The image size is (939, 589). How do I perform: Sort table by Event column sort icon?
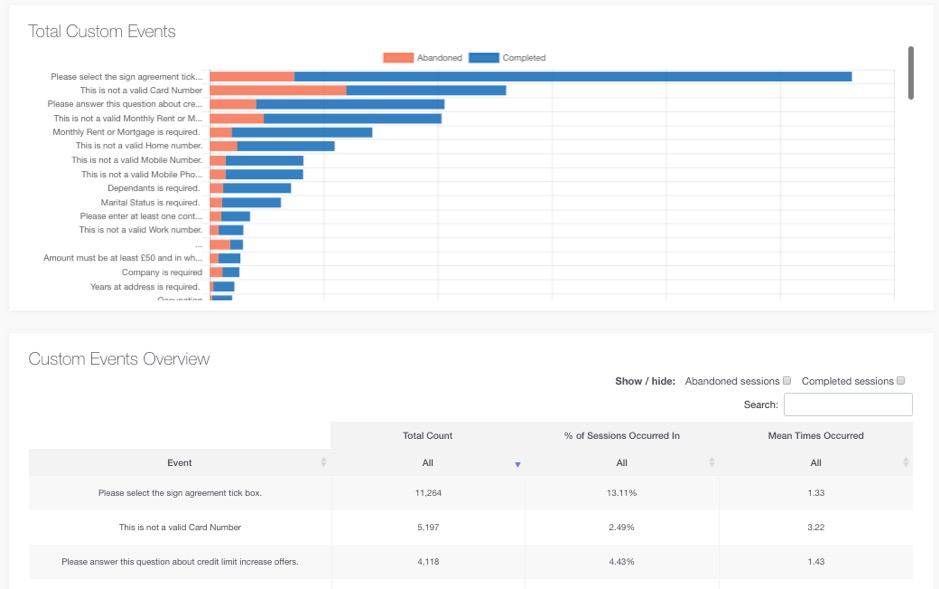(x=323, y=463)
